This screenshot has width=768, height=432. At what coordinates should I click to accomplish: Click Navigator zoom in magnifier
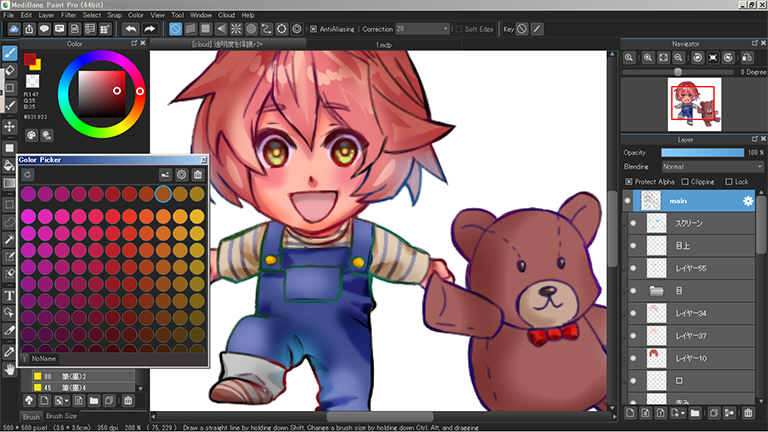coord(648,58)
